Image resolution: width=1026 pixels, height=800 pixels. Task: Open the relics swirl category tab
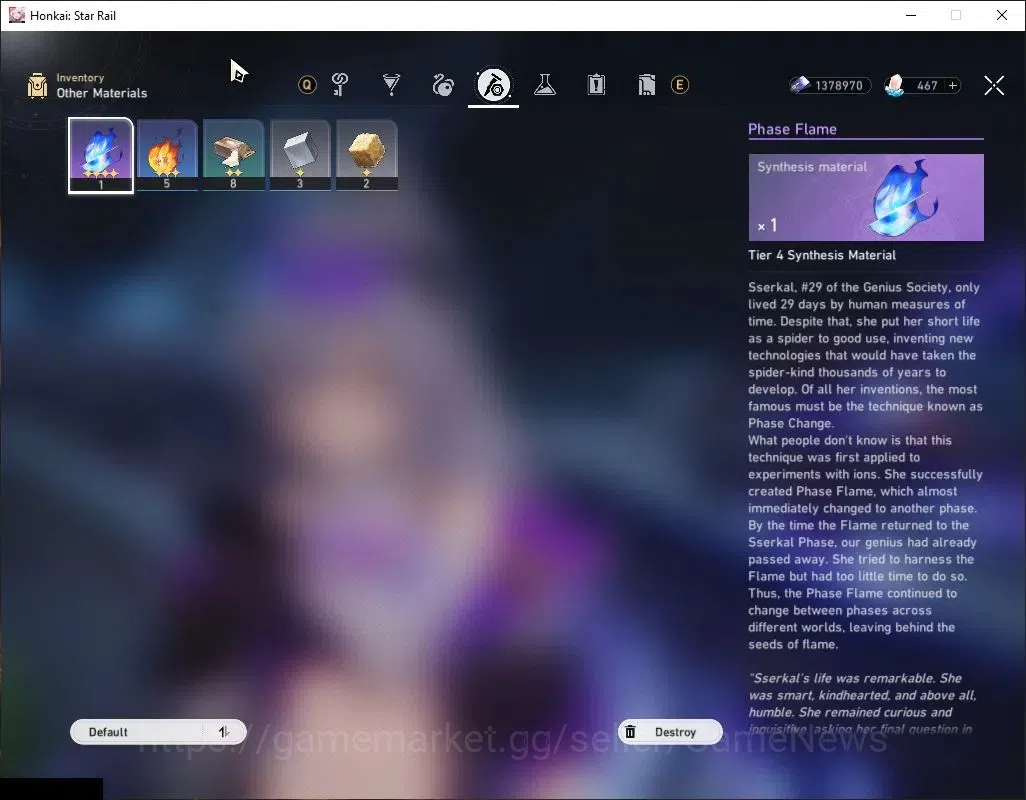(x=443, y=85)
